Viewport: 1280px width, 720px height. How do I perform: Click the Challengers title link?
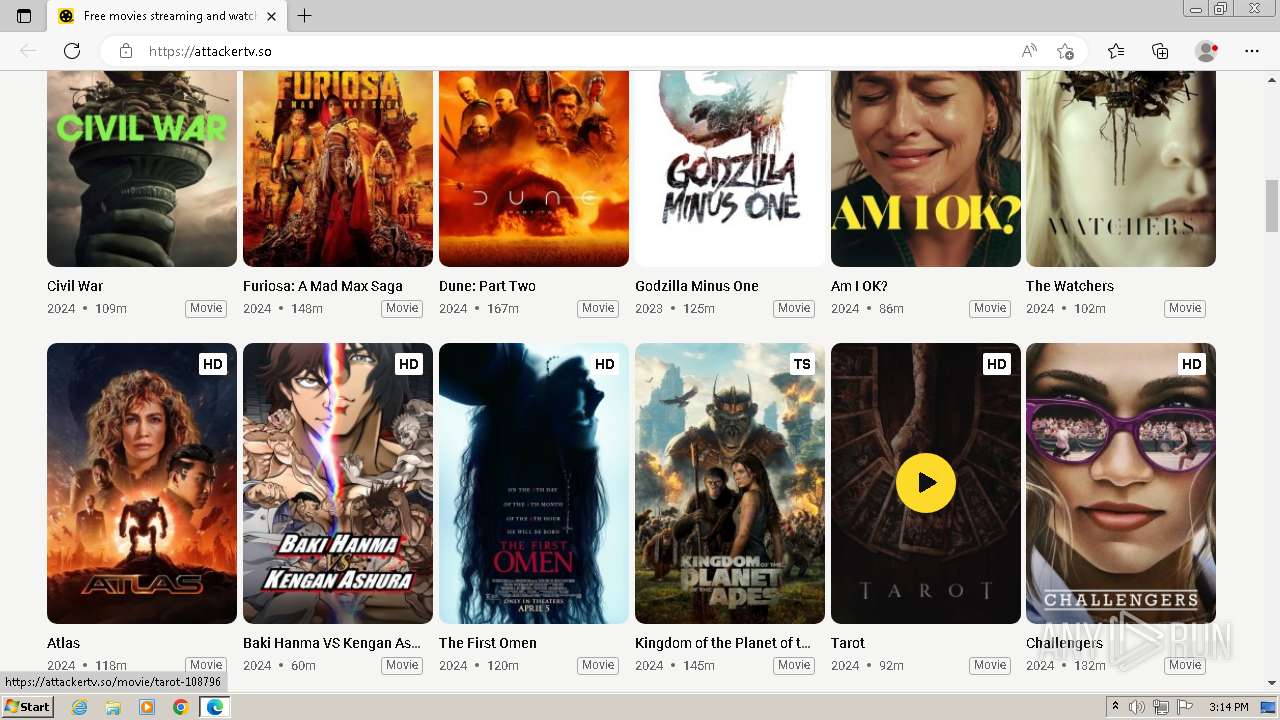pyautogui.click(x=1064, y=643)
